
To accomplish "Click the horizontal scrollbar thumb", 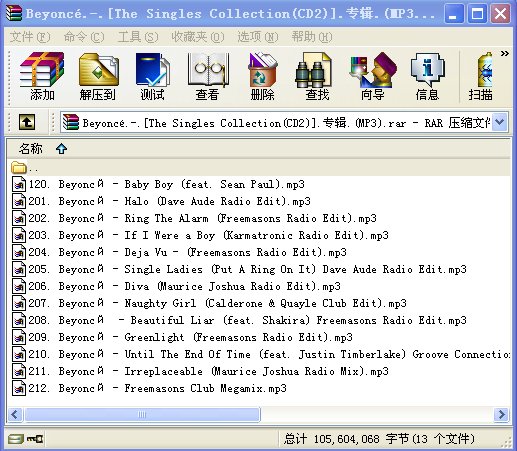I will click(x=142, y=414).
